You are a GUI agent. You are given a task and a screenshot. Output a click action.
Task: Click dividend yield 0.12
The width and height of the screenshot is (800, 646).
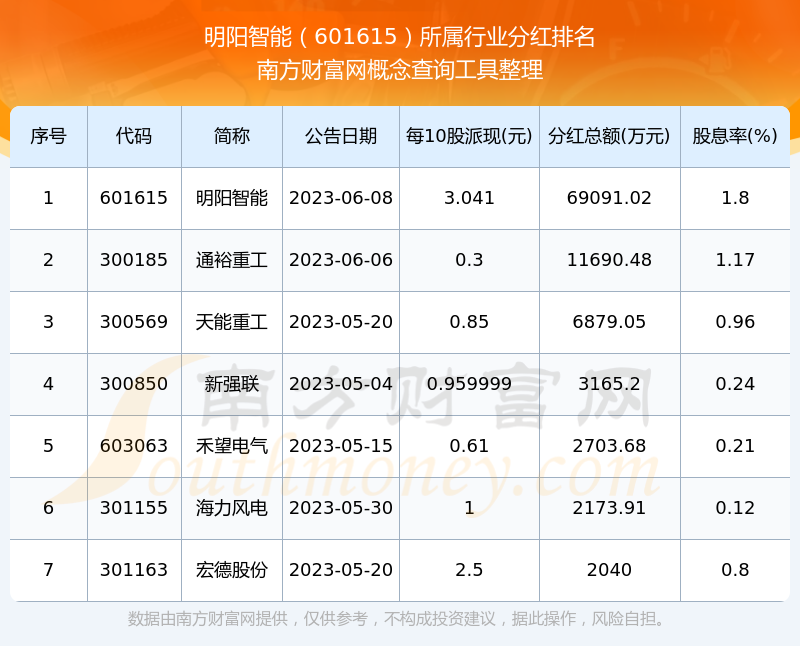click(x=735, y=508)
